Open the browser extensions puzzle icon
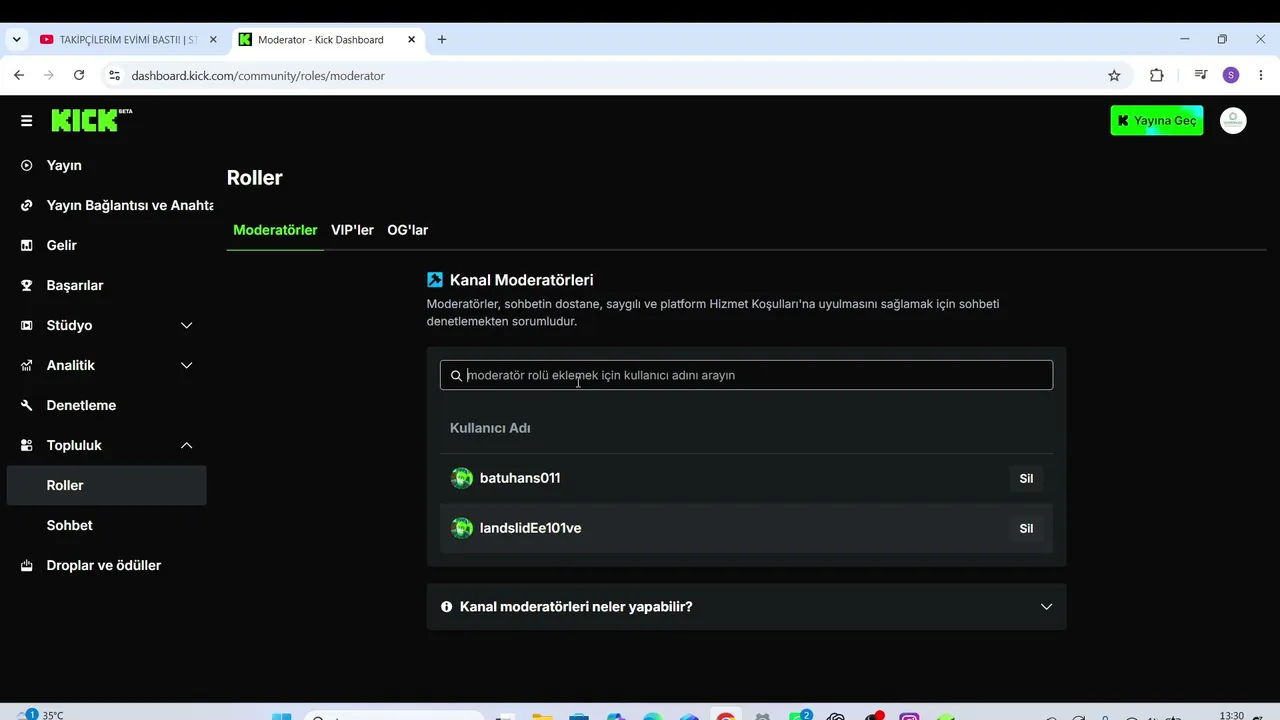The image size is (1280, 720). coord(1157,75)
